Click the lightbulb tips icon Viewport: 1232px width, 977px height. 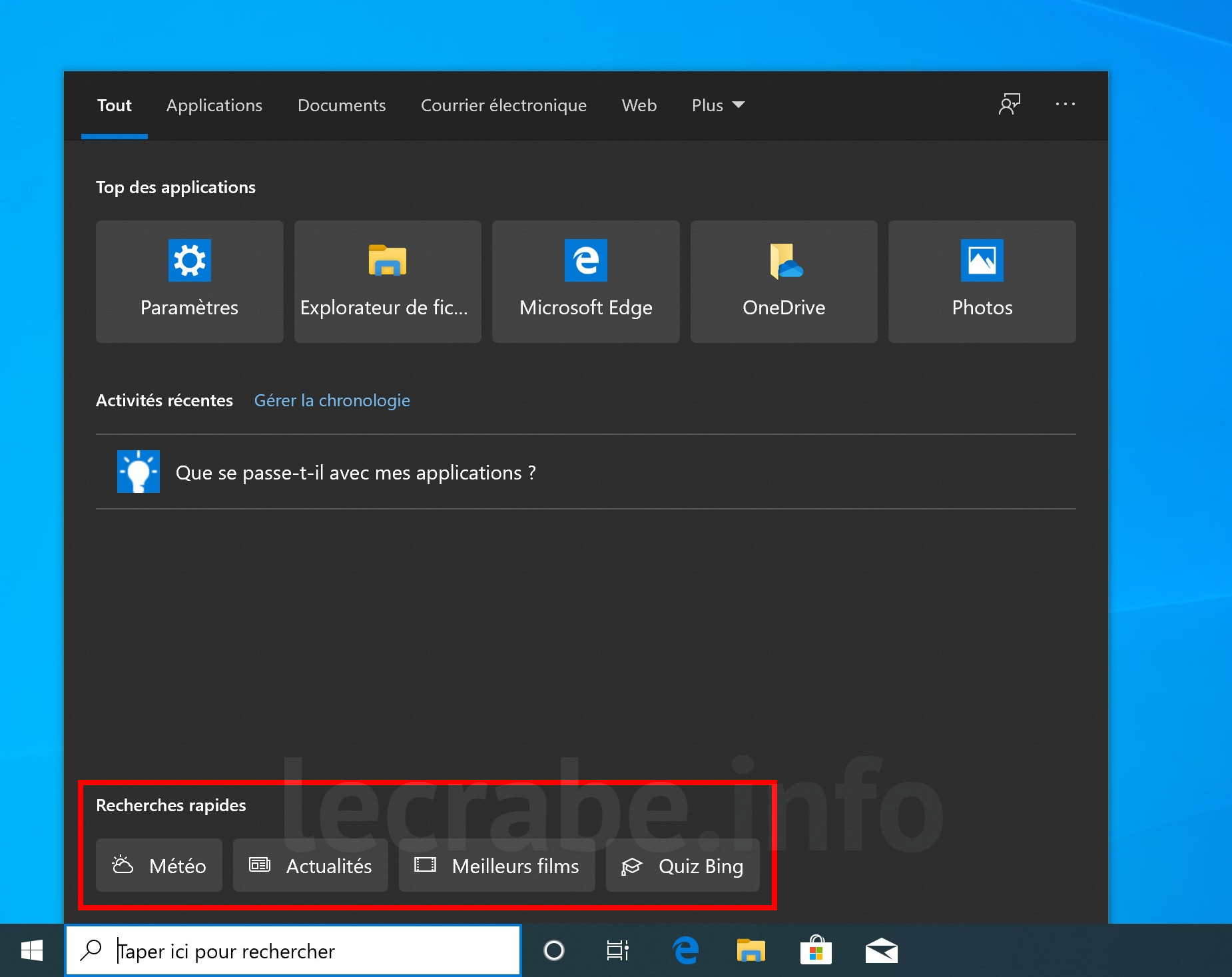point(139,472)
